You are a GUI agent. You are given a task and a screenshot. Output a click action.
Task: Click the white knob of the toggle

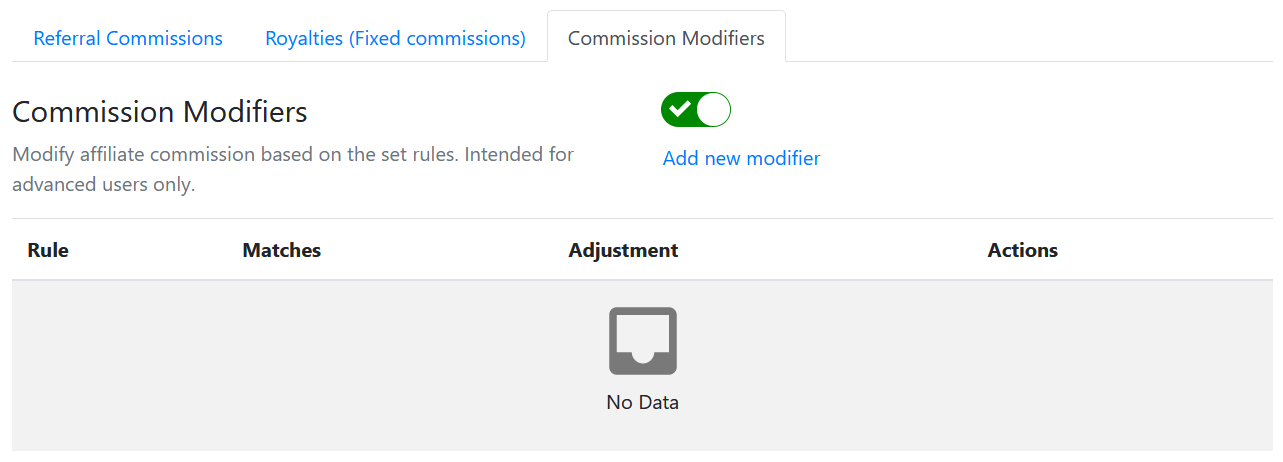click(x=713, y=110)
